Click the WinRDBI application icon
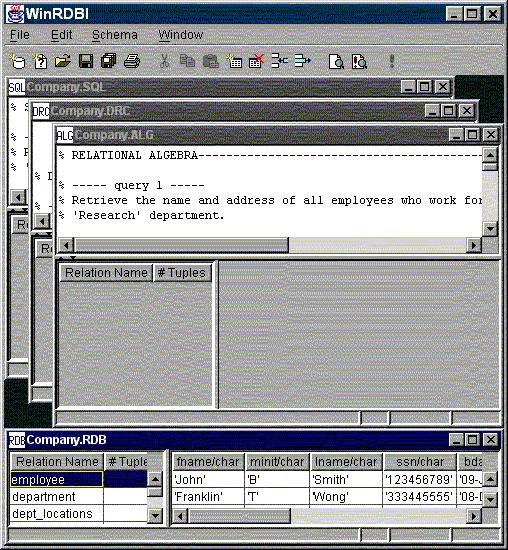The height and width of the screenshot is (550, 508). point(16,14)
